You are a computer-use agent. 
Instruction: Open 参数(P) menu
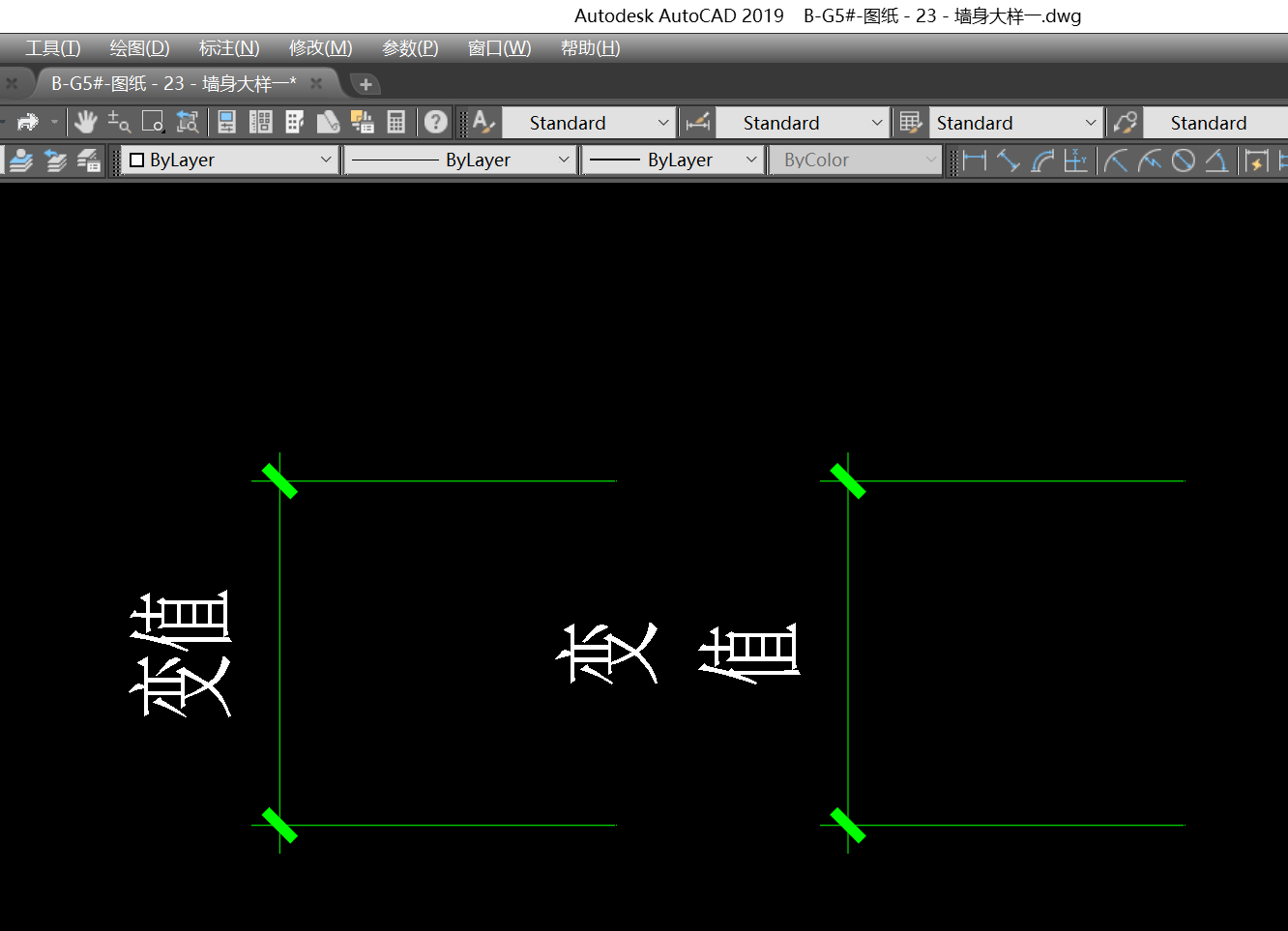click(x=410, y=48)
